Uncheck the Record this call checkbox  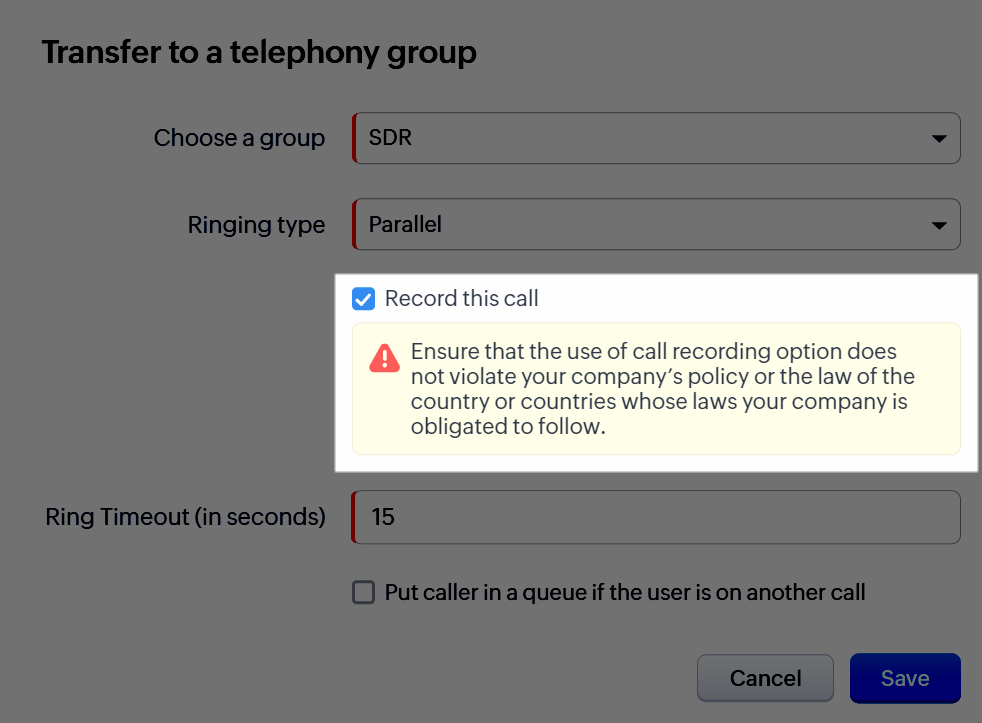point(364,298)
